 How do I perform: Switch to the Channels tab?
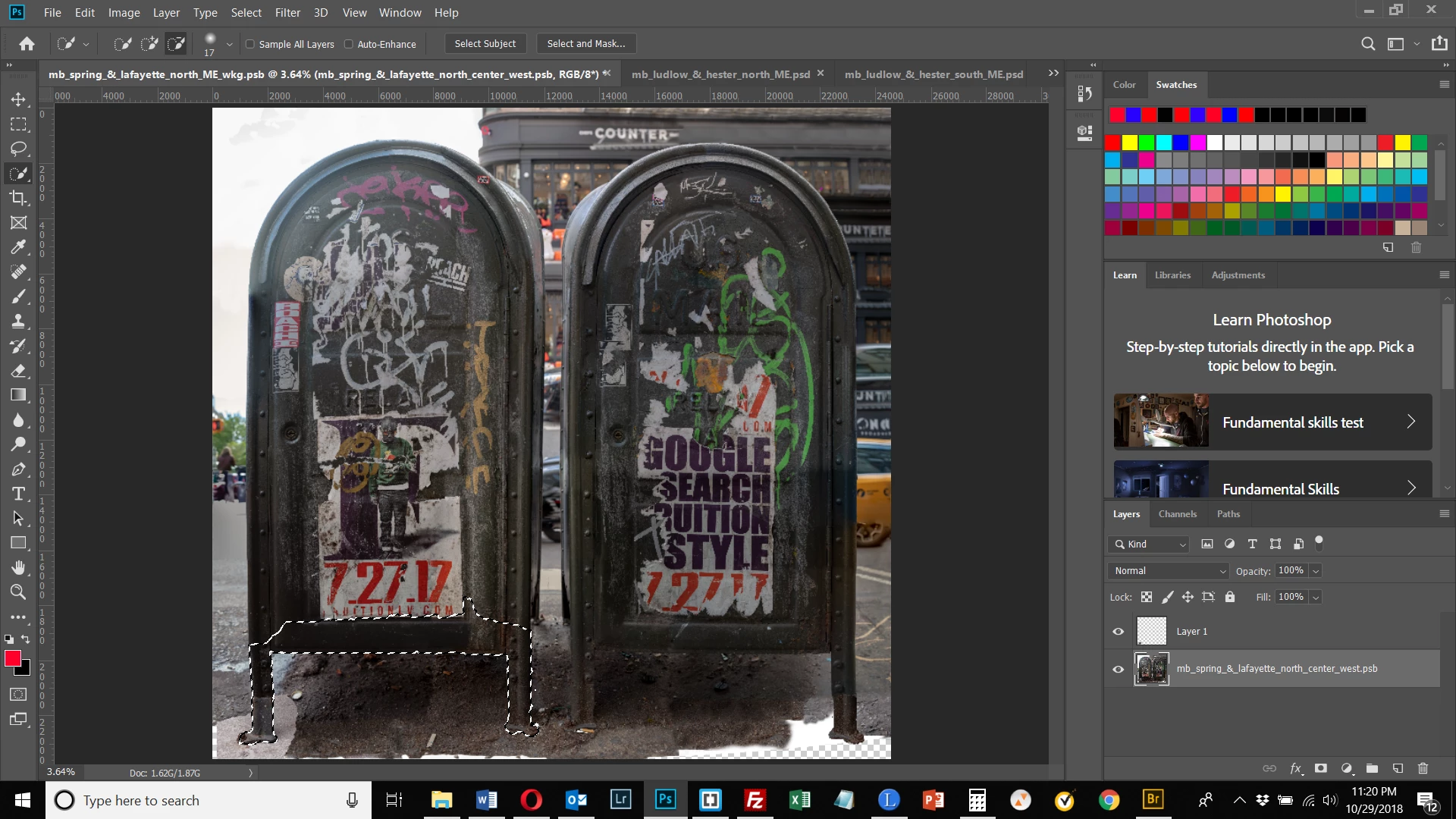point(1177,514)
